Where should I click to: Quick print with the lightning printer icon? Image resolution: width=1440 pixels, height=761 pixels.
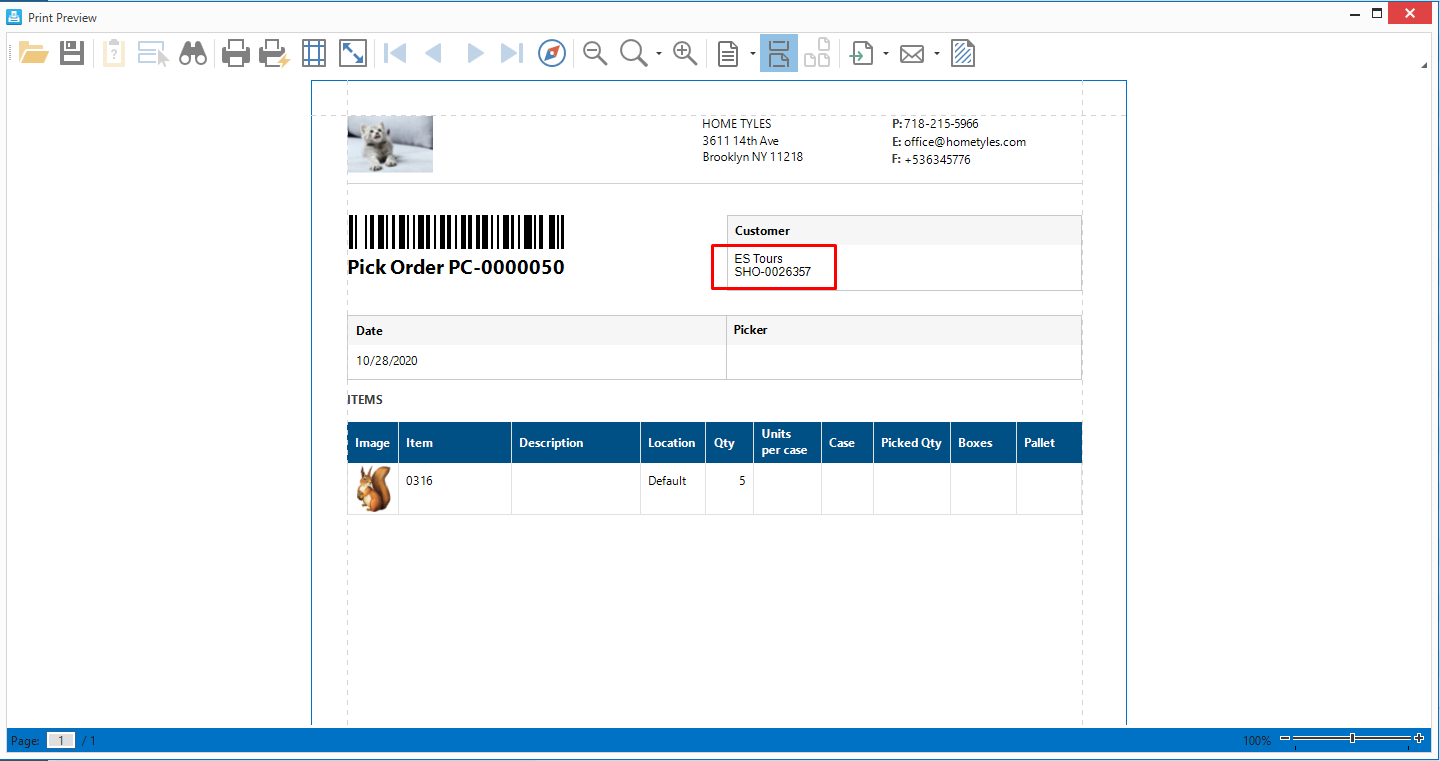274,53
